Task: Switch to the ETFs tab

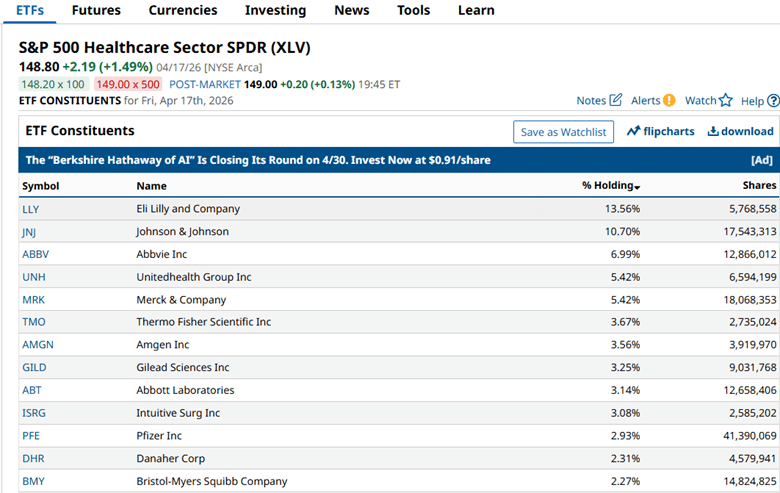Action: [30, 10]
